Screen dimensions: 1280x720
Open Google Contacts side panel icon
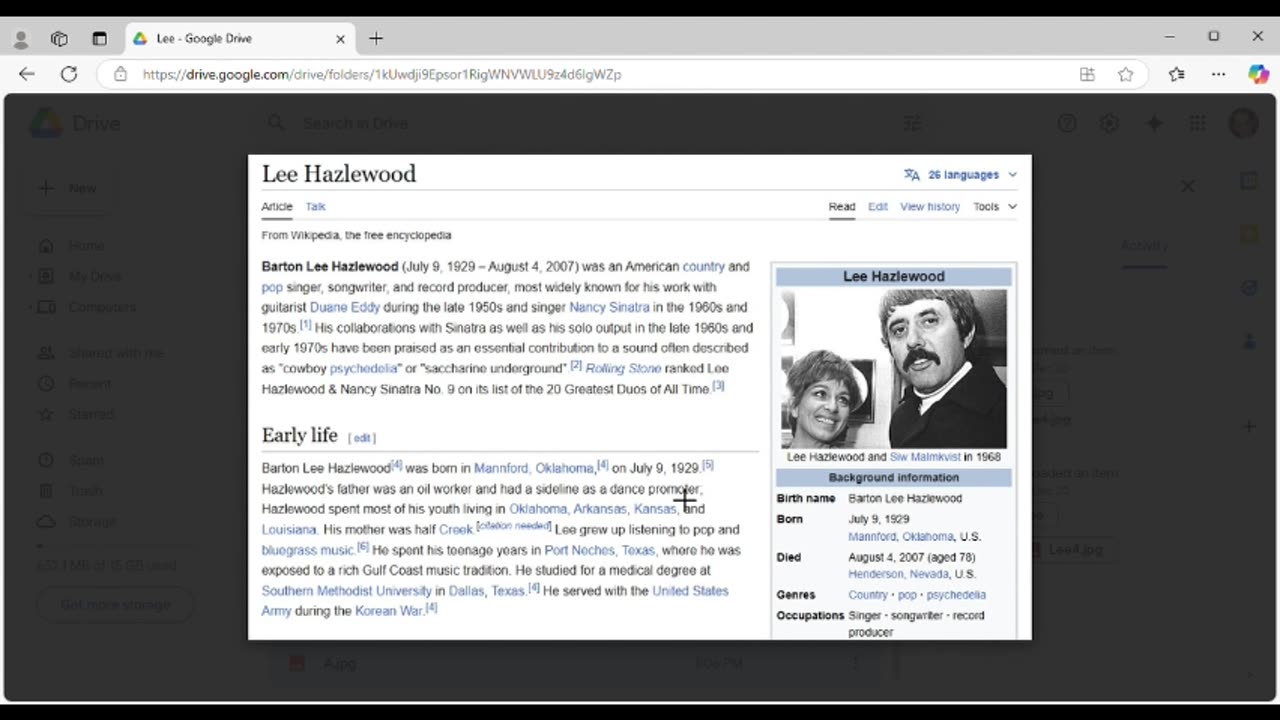(1249, 341)
